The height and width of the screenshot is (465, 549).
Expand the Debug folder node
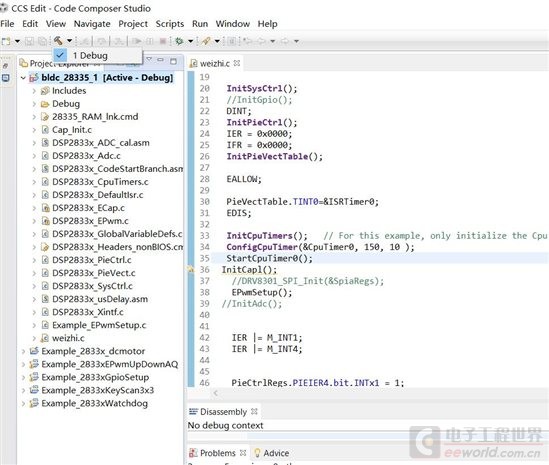34,104
